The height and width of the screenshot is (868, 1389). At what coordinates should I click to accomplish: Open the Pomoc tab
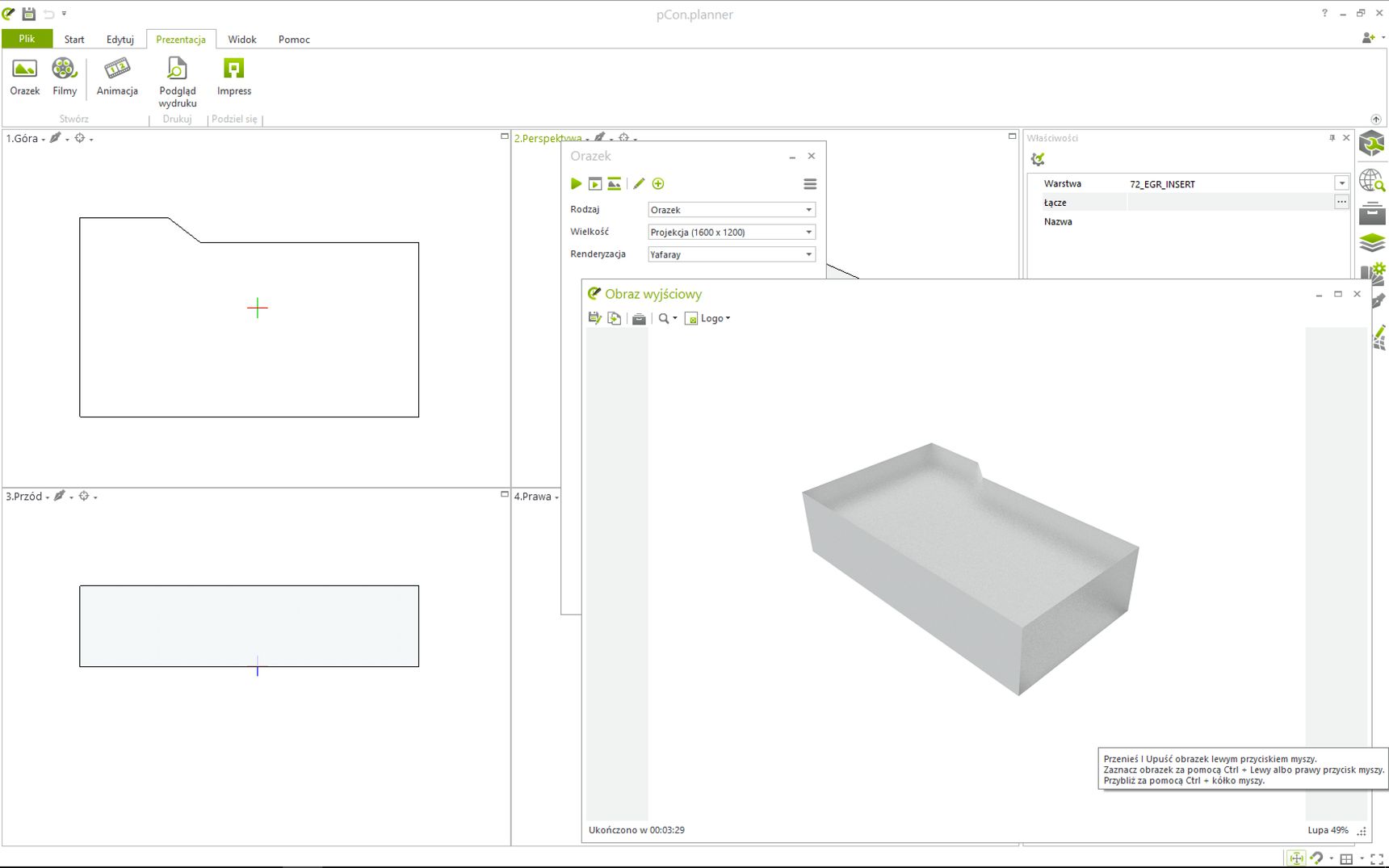click(294, 40)
